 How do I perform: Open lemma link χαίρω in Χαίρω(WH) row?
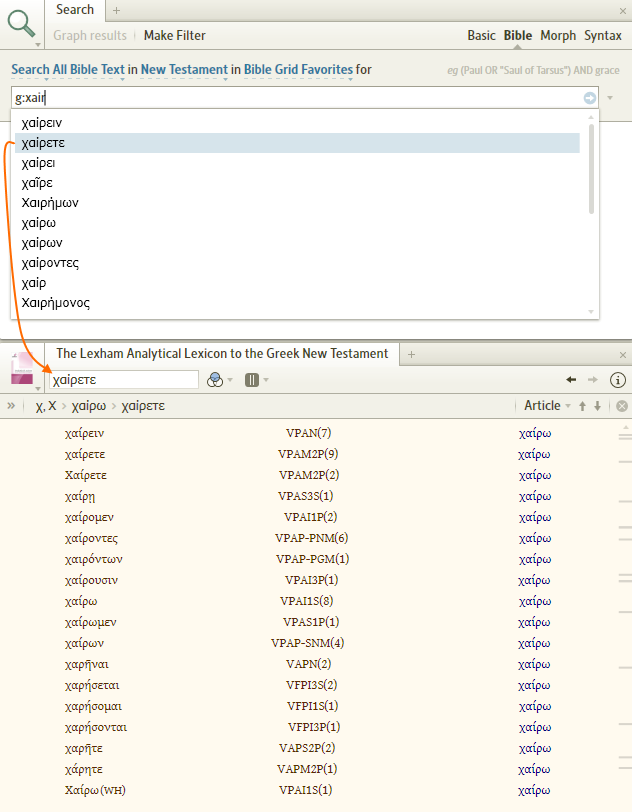[x=535, y=790]
